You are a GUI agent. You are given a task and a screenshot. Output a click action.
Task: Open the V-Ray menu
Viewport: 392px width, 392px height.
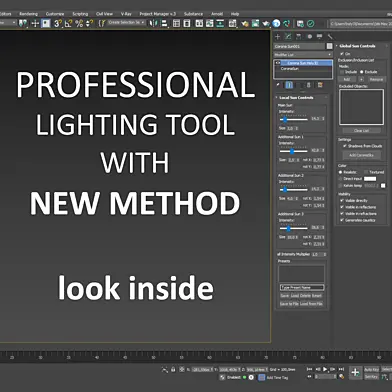[126, 14]
